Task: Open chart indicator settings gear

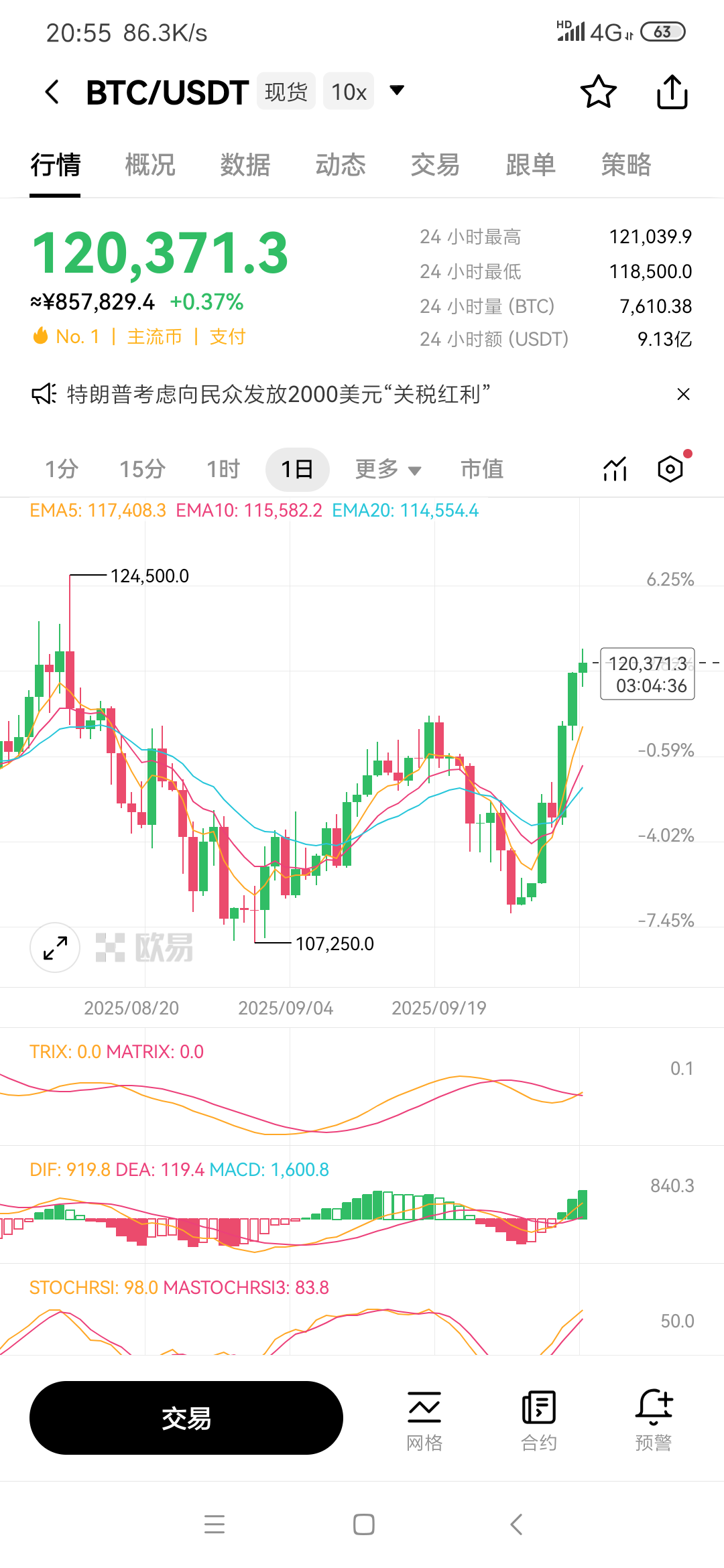Action: pos(670,469)
